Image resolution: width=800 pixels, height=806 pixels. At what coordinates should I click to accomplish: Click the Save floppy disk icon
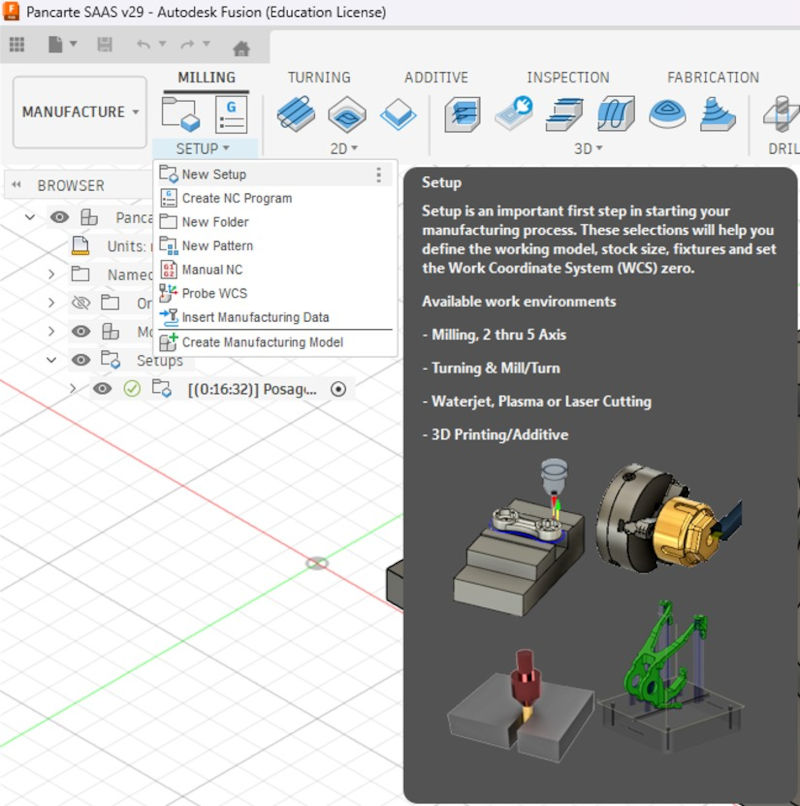[x=105, y=45]
